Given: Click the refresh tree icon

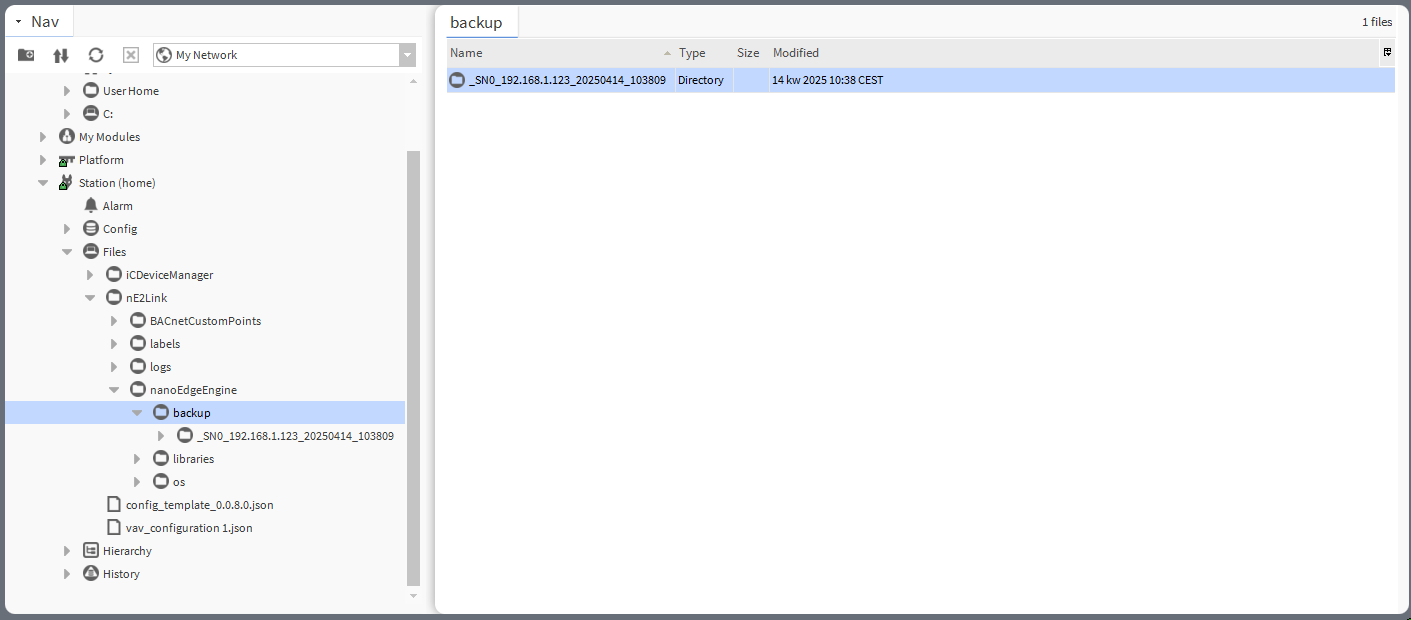Looking at the screenshot, I should click(x=96, y=55).
